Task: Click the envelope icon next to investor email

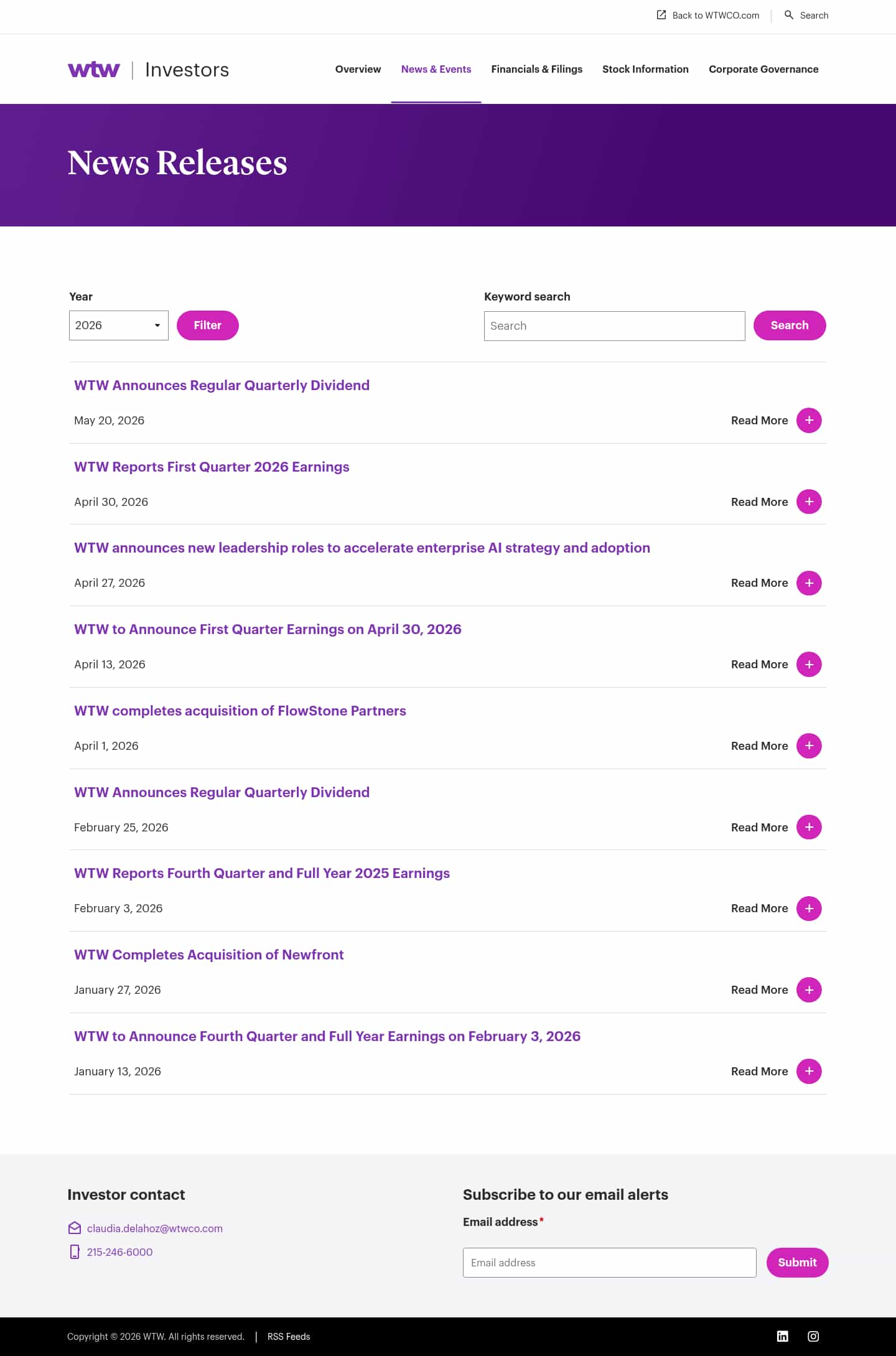Action: click(x=75, y=1228)
